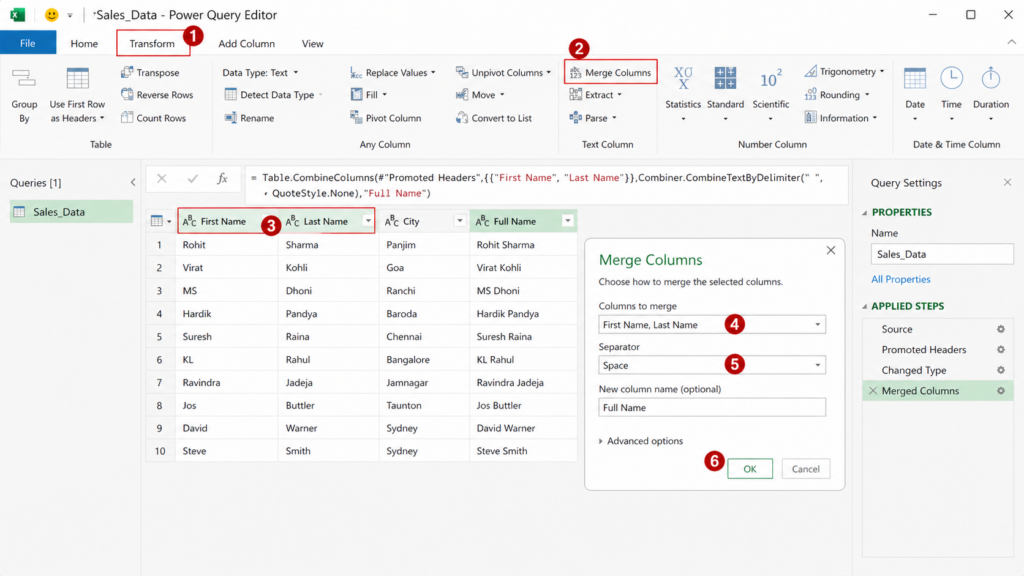Click the Merge Columns command
This screenshot has height=576, width=1024.
tap(611, 72)
